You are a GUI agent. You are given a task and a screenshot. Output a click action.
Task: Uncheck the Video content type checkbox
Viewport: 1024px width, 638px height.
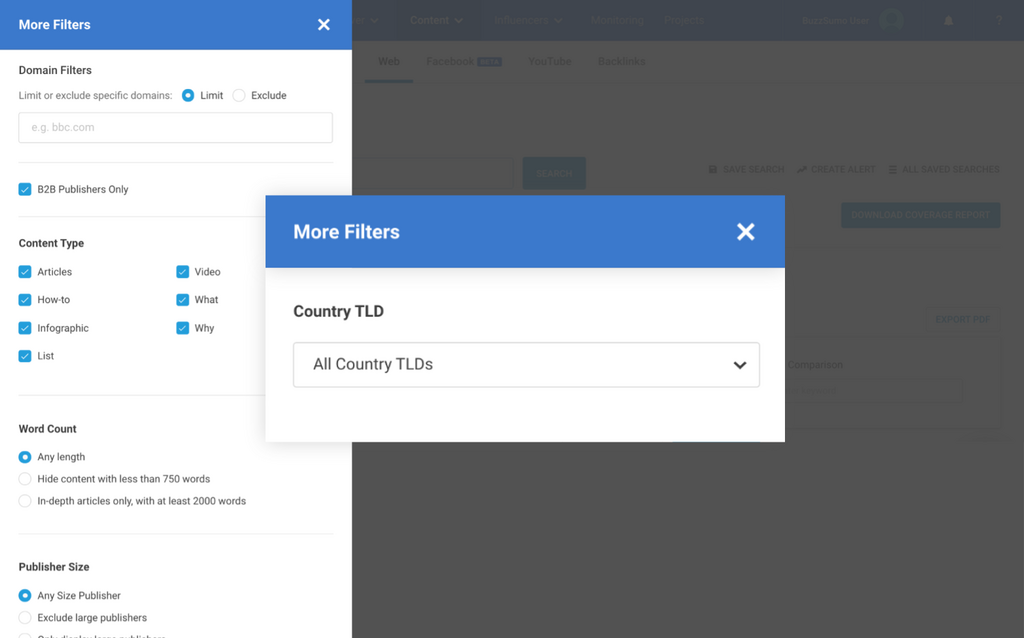coord(183,272)
